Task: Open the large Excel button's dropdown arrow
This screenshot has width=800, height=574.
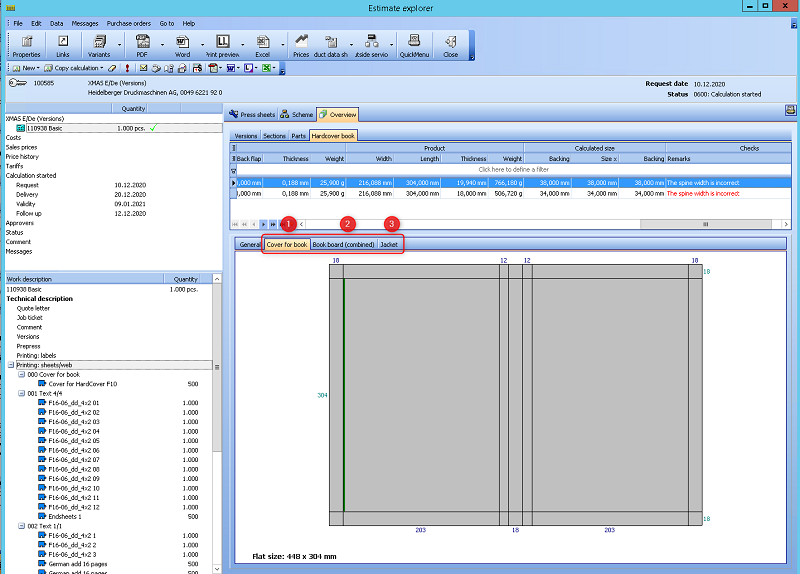Action: coord(283,45)
